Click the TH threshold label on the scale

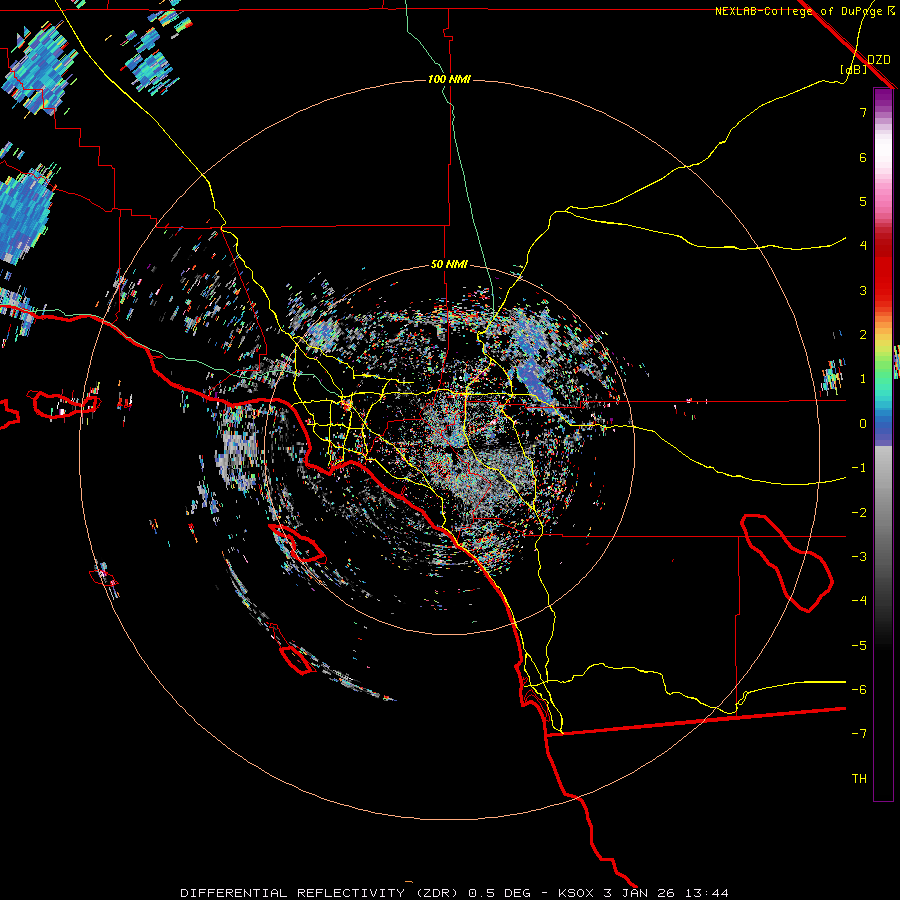tap(859, 779)
